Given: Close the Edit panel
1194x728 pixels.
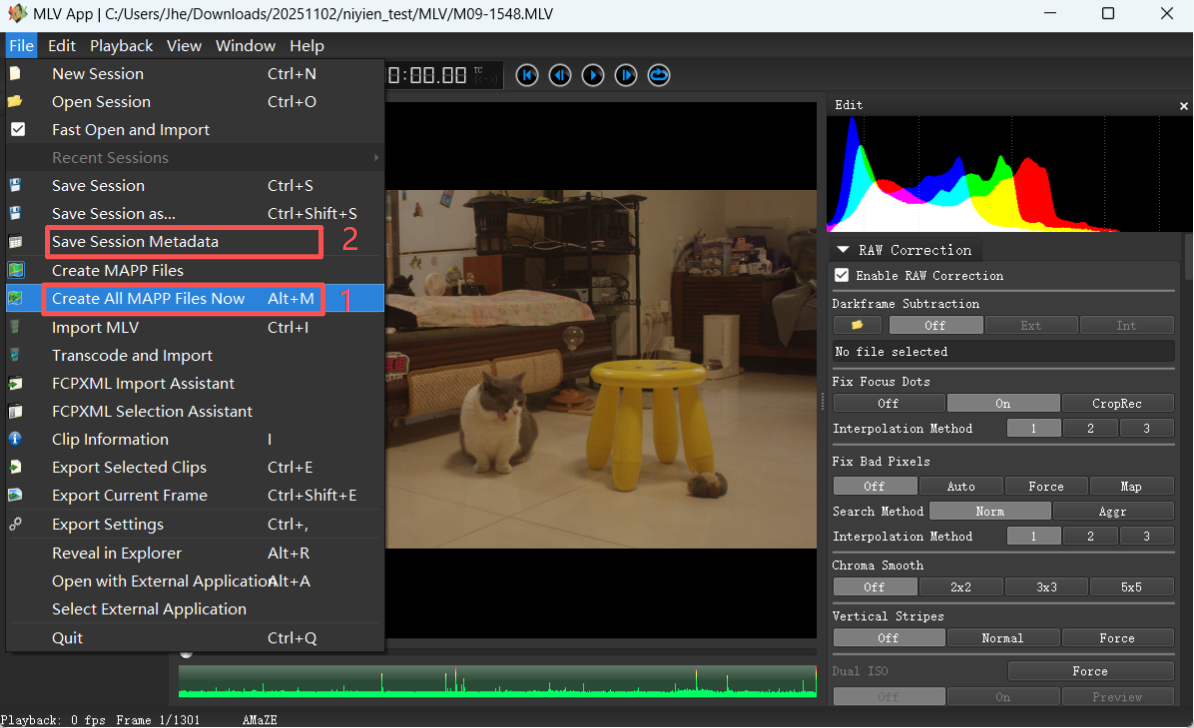Looking at the screenshot, I should (x=1184, y=105).
